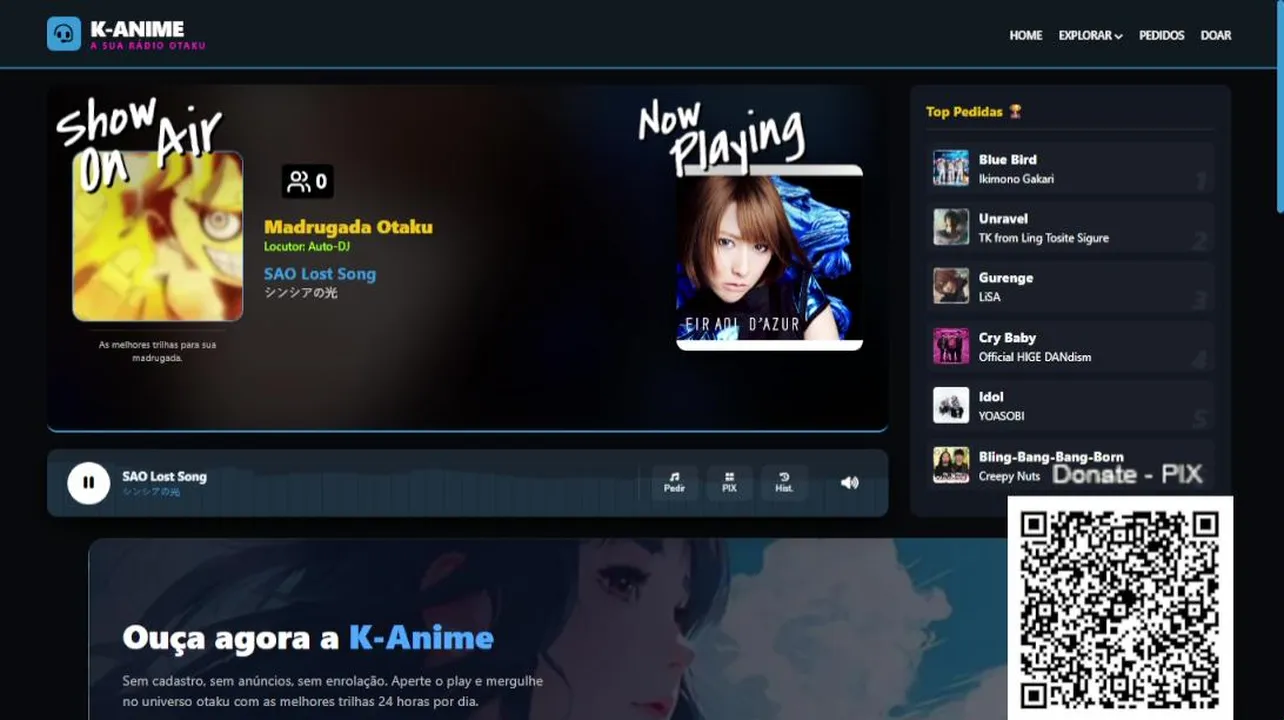This screenshot has height=720, width=1284.
Task: Click the Top Pedidas heading
Action: coord(966,112)
